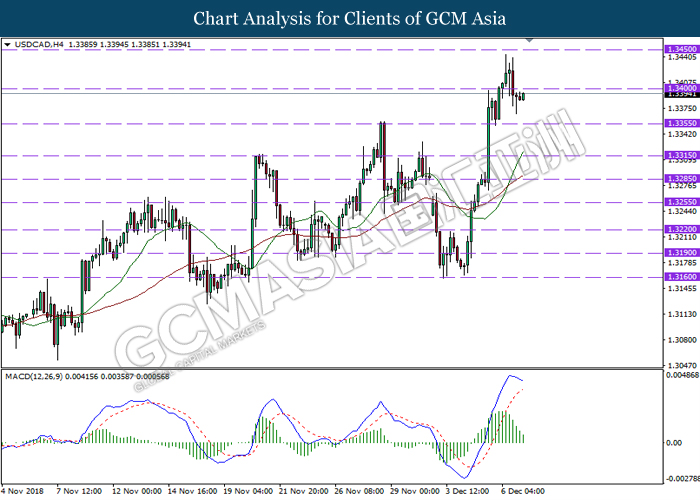This screenshot has width=700, height=500.
Task: Click the 1.33150 price level label
Action: [x=681, y=155]
